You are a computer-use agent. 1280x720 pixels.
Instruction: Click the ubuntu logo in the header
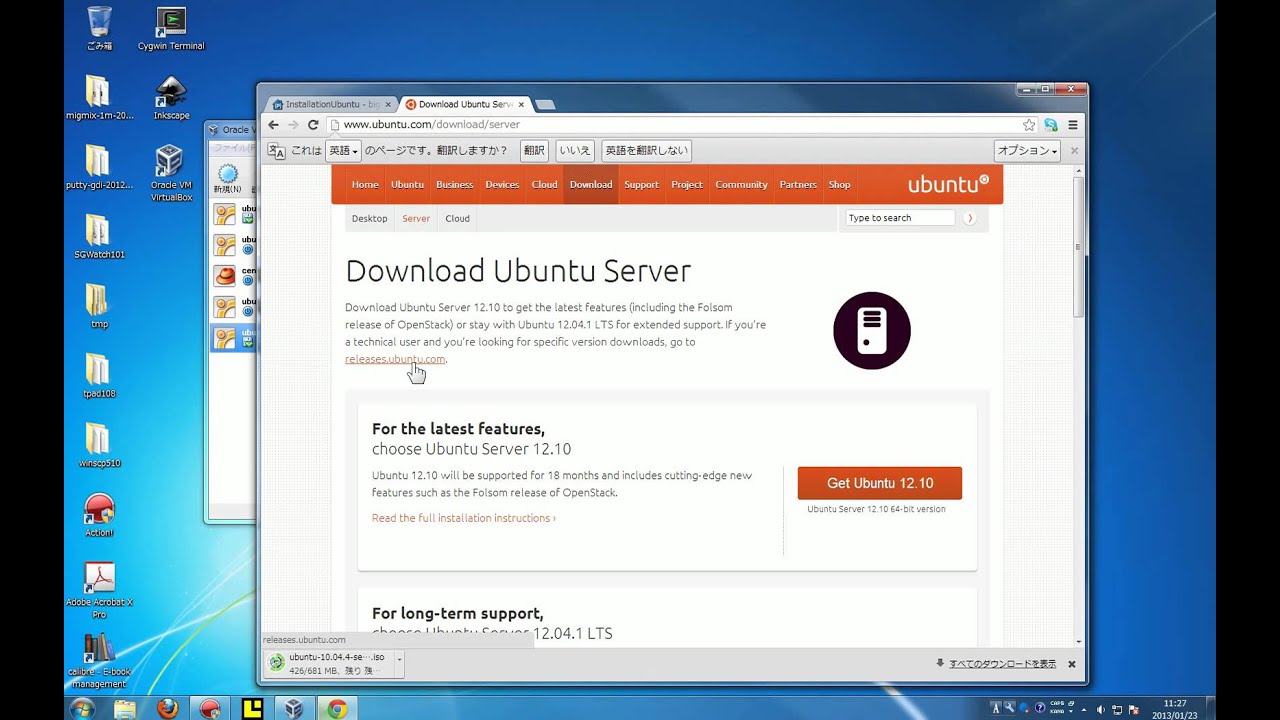tap(948, 184)
